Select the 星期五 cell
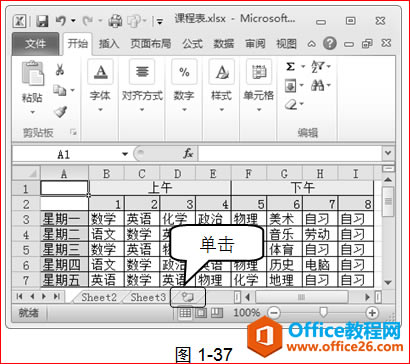The height and width of the screenshot is (364, 410). [64, 280]
